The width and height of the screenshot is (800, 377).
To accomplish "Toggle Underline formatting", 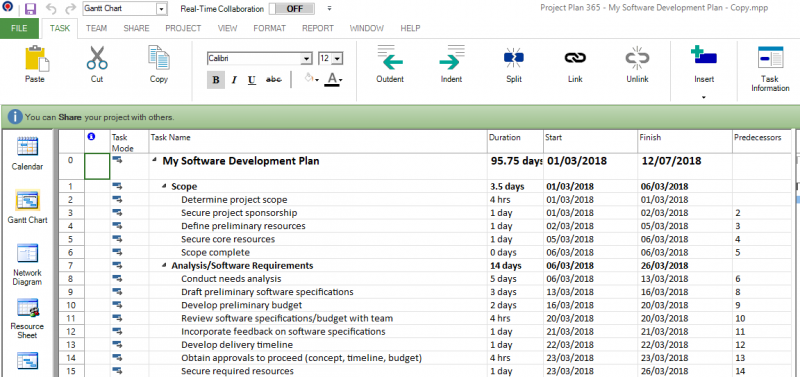I will [252, 80].
